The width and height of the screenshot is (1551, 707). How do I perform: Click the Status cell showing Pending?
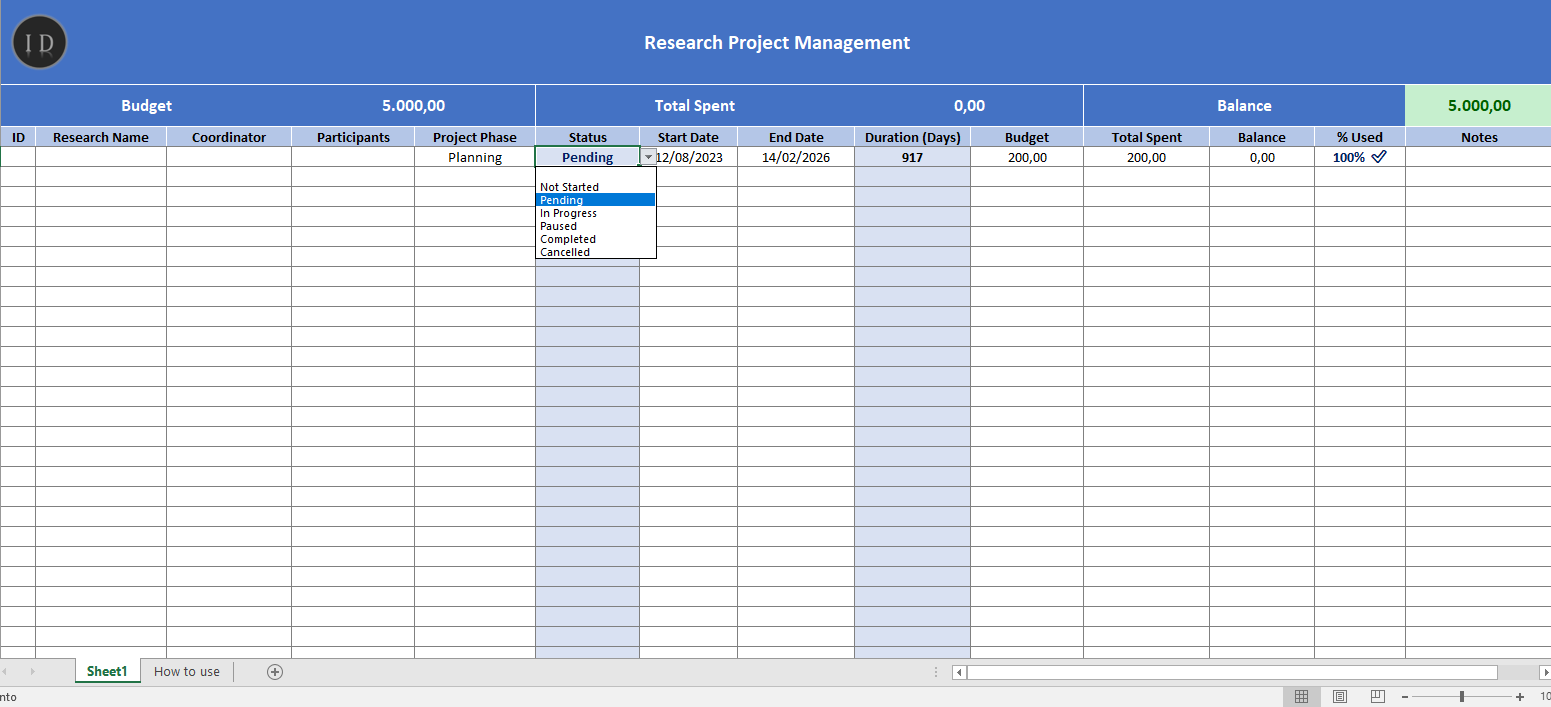[587, 157]
